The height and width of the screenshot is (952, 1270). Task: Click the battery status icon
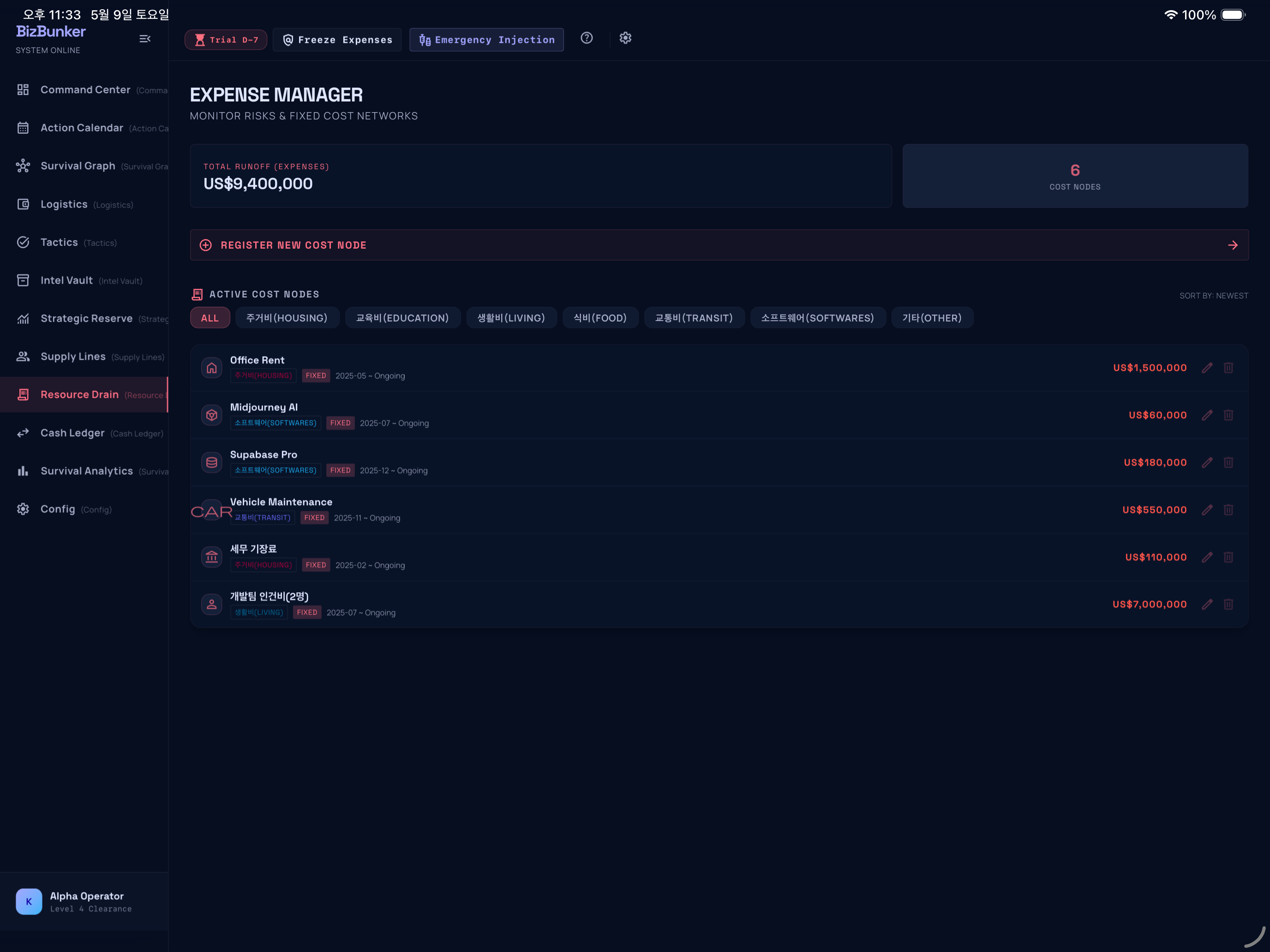click(x=1233, y=15)
